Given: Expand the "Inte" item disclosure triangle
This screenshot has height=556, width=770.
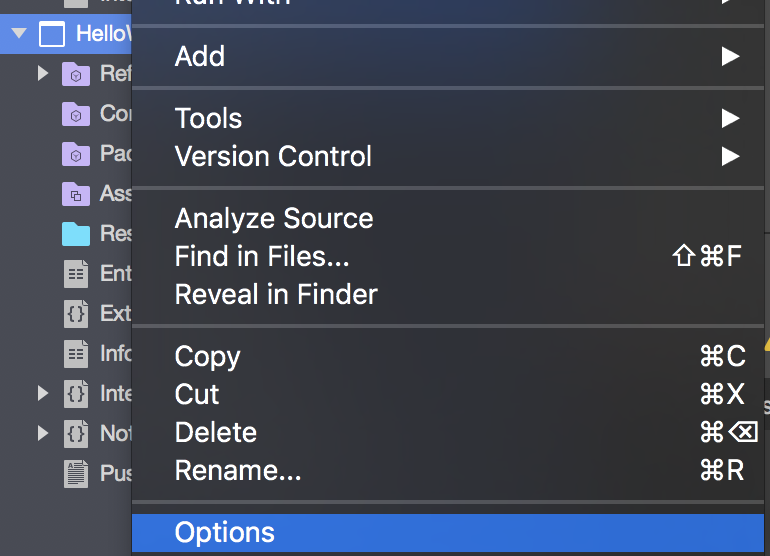Looking at the screenshot, I should pyautogui.click(x=42, y=393).
